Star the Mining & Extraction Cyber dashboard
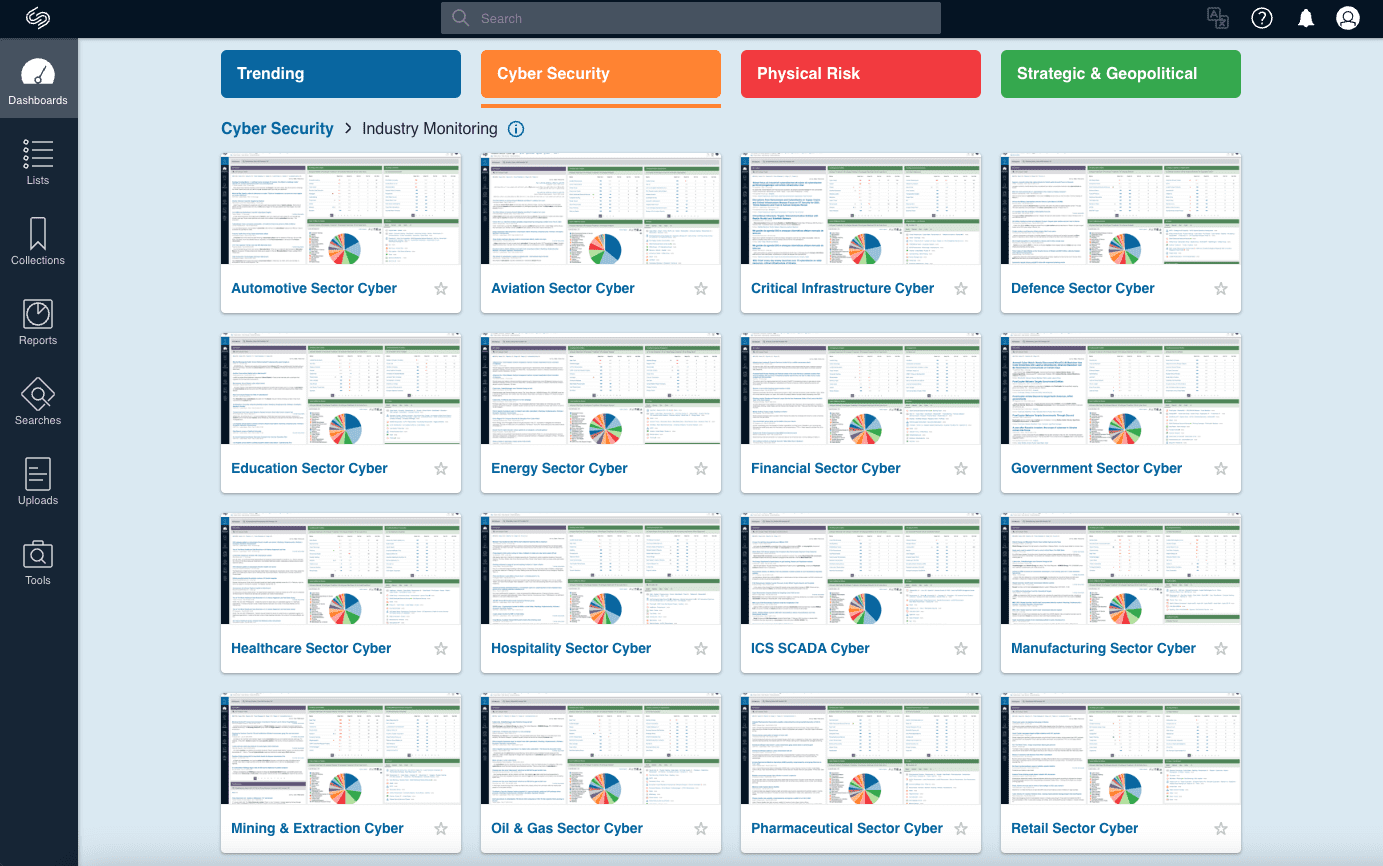This screenshot has width=1383, height=866. (441, 829)
